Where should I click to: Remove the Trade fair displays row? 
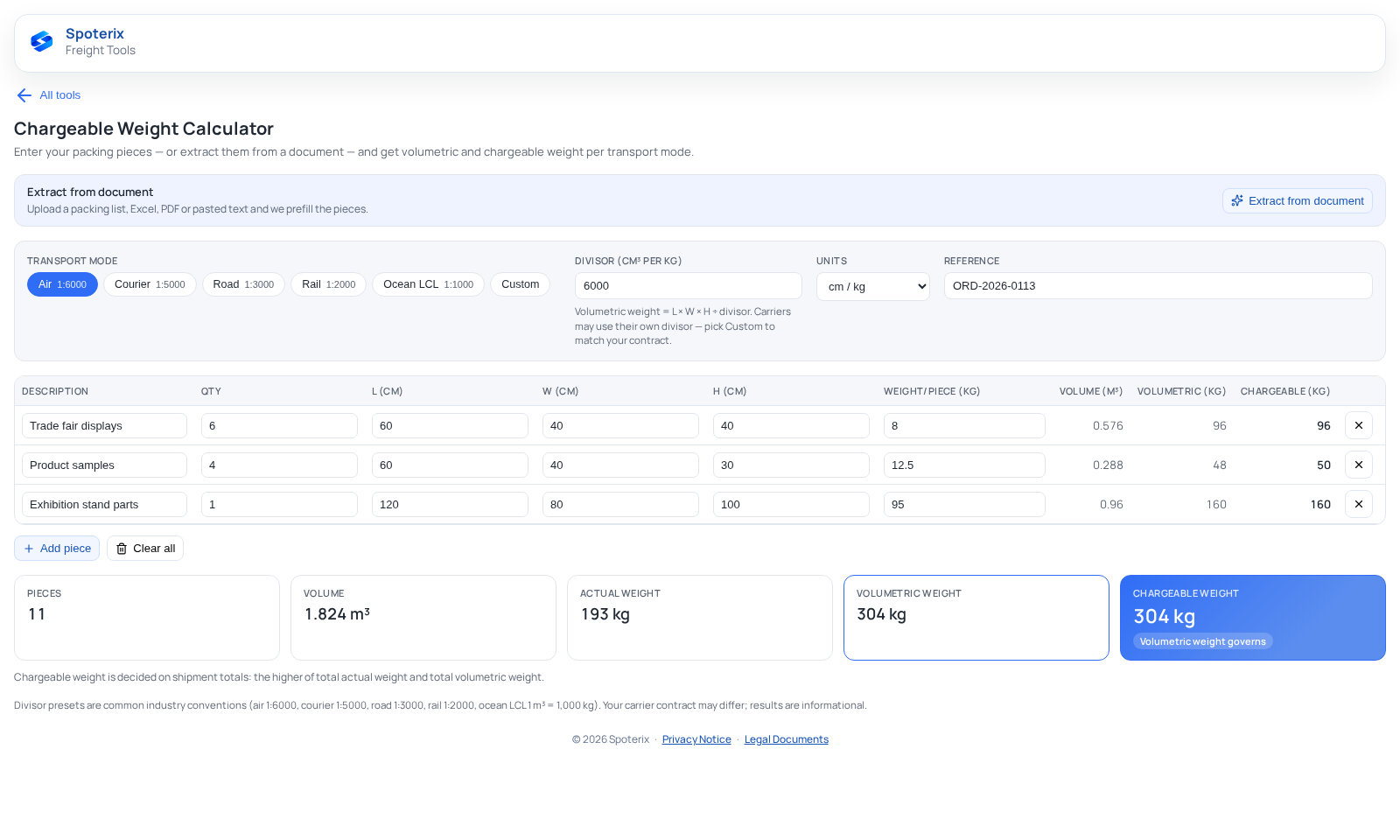tap(1358, 425)
